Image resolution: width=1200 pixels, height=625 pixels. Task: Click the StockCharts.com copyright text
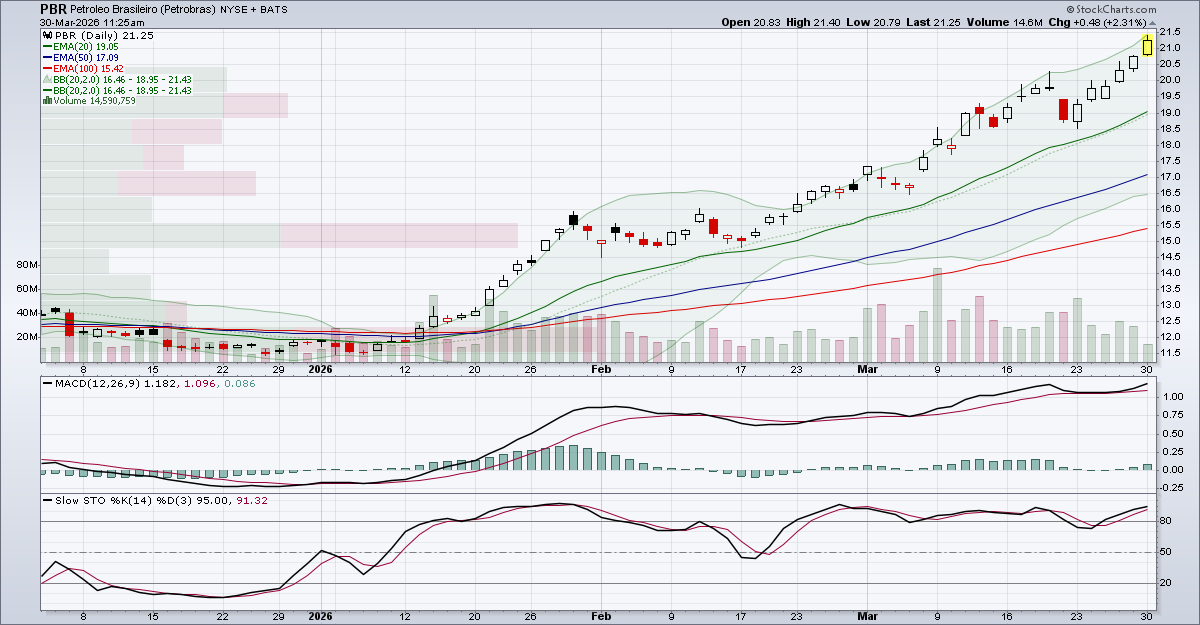[1114, 8]
